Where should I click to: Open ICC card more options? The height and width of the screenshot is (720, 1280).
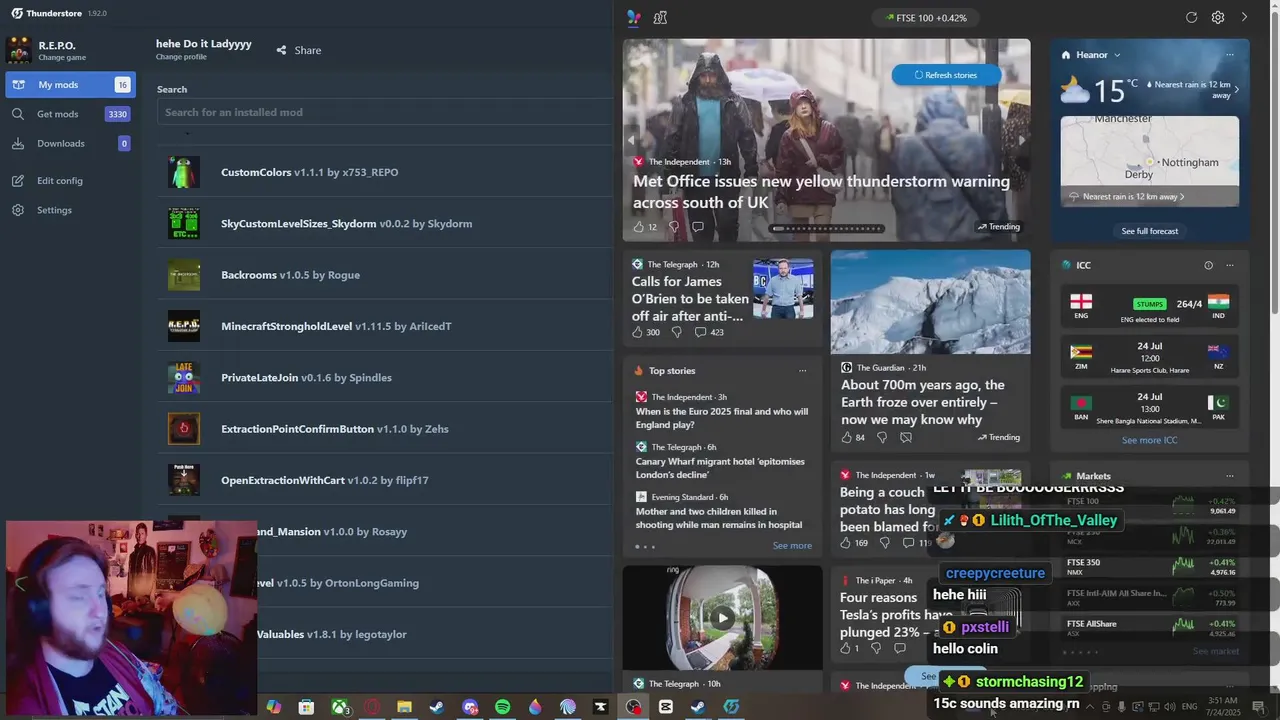[1230, 265]
